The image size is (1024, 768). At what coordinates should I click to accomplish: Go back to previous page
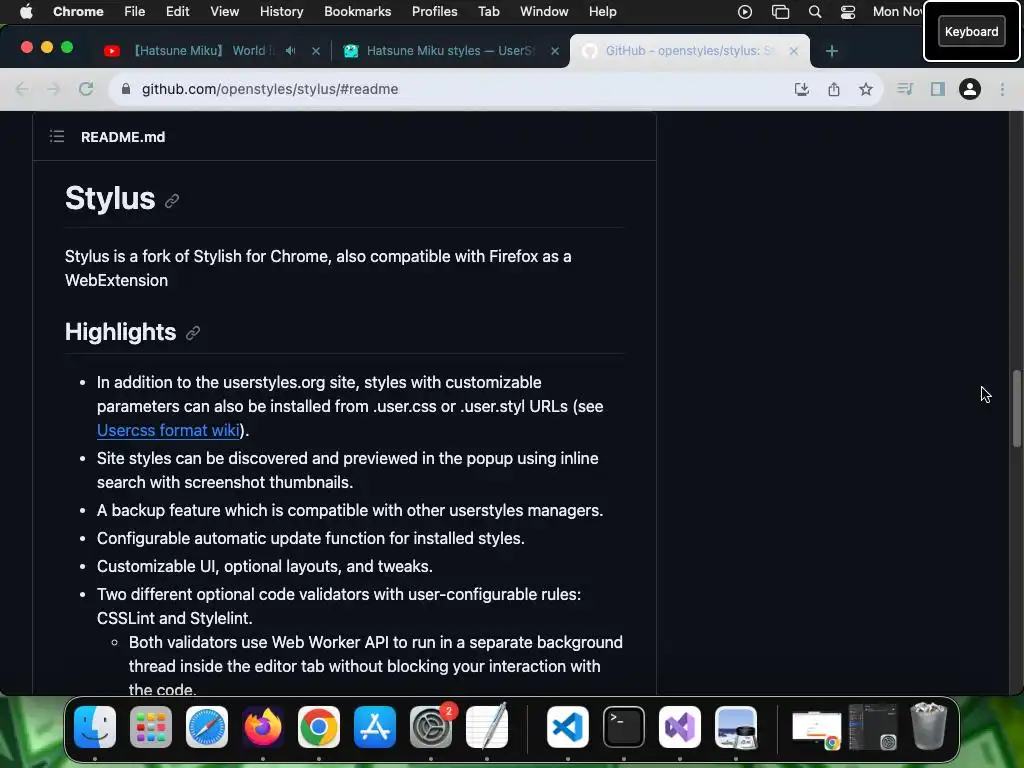[22, 89]
